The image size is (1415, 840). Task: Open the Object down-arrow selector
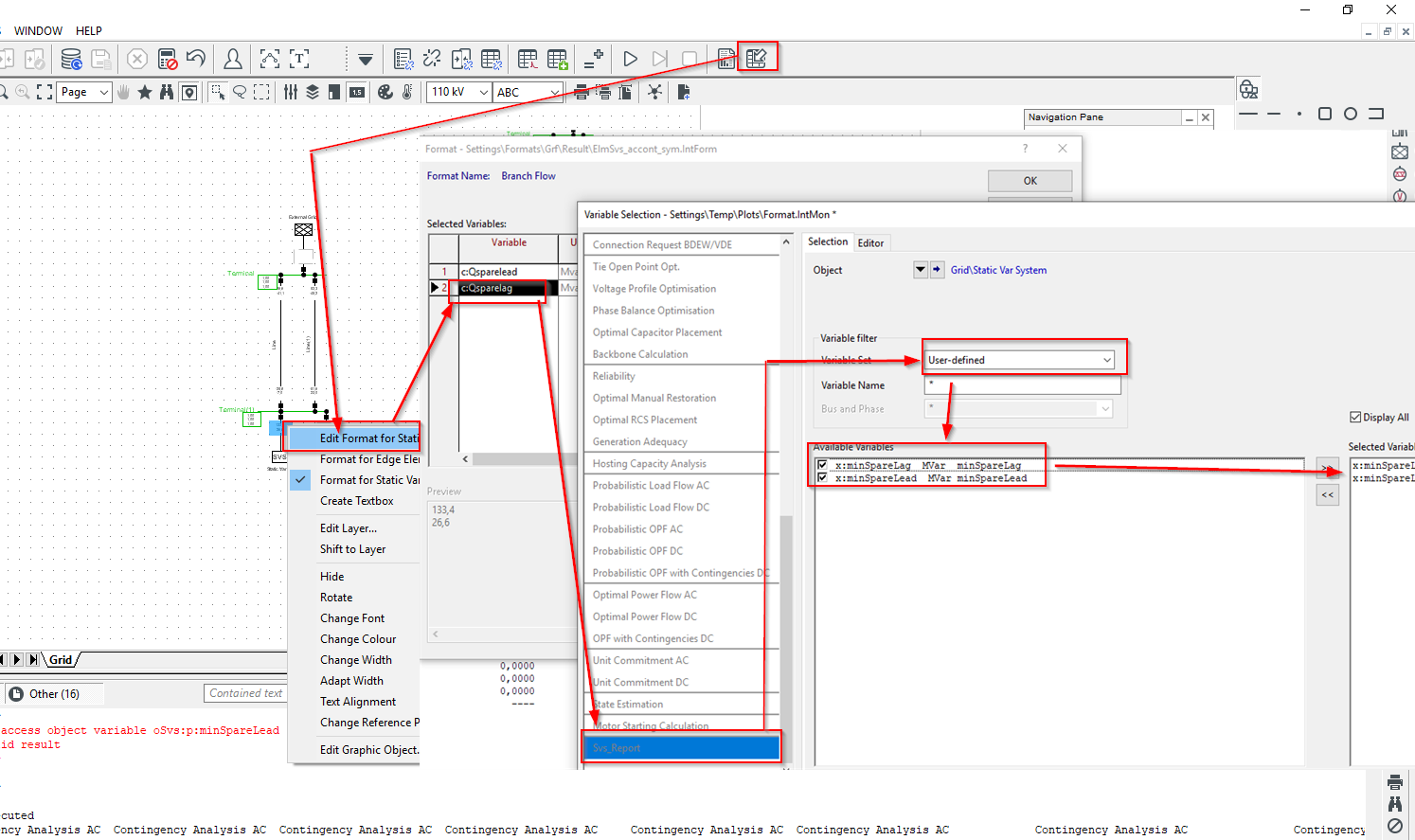coord(920,270)
